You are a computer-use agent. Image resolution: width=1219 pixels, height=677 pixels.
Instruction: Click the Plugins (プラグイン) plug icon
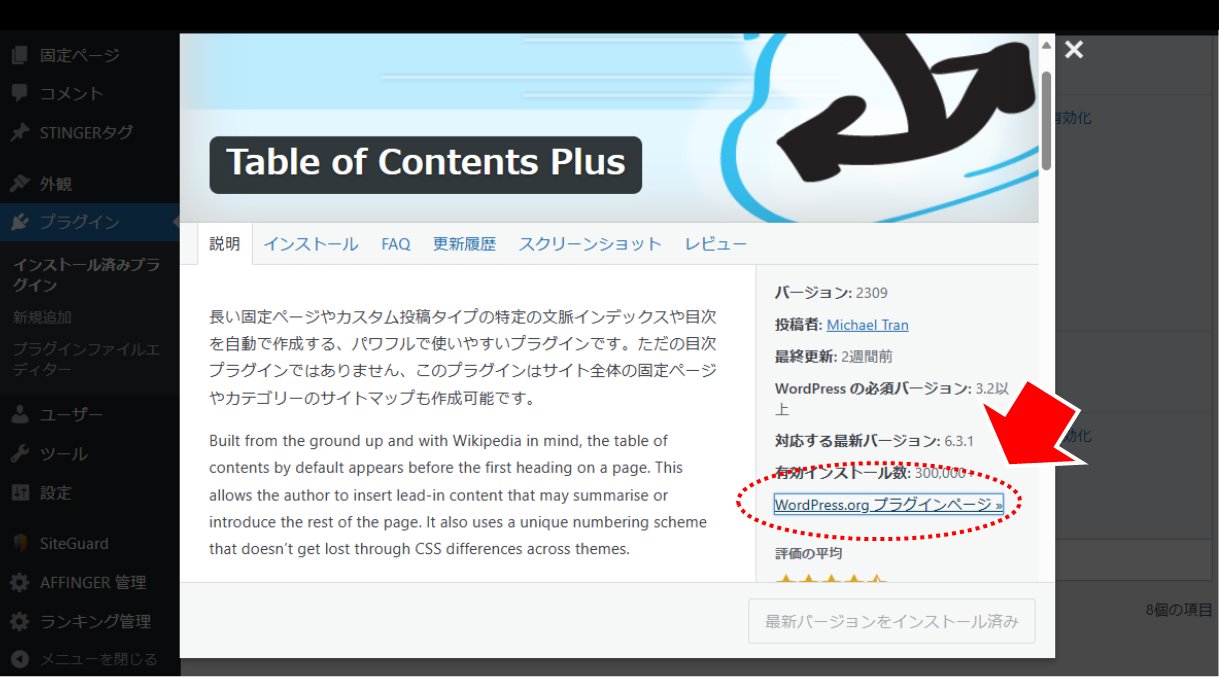click(x=20, y=222)
